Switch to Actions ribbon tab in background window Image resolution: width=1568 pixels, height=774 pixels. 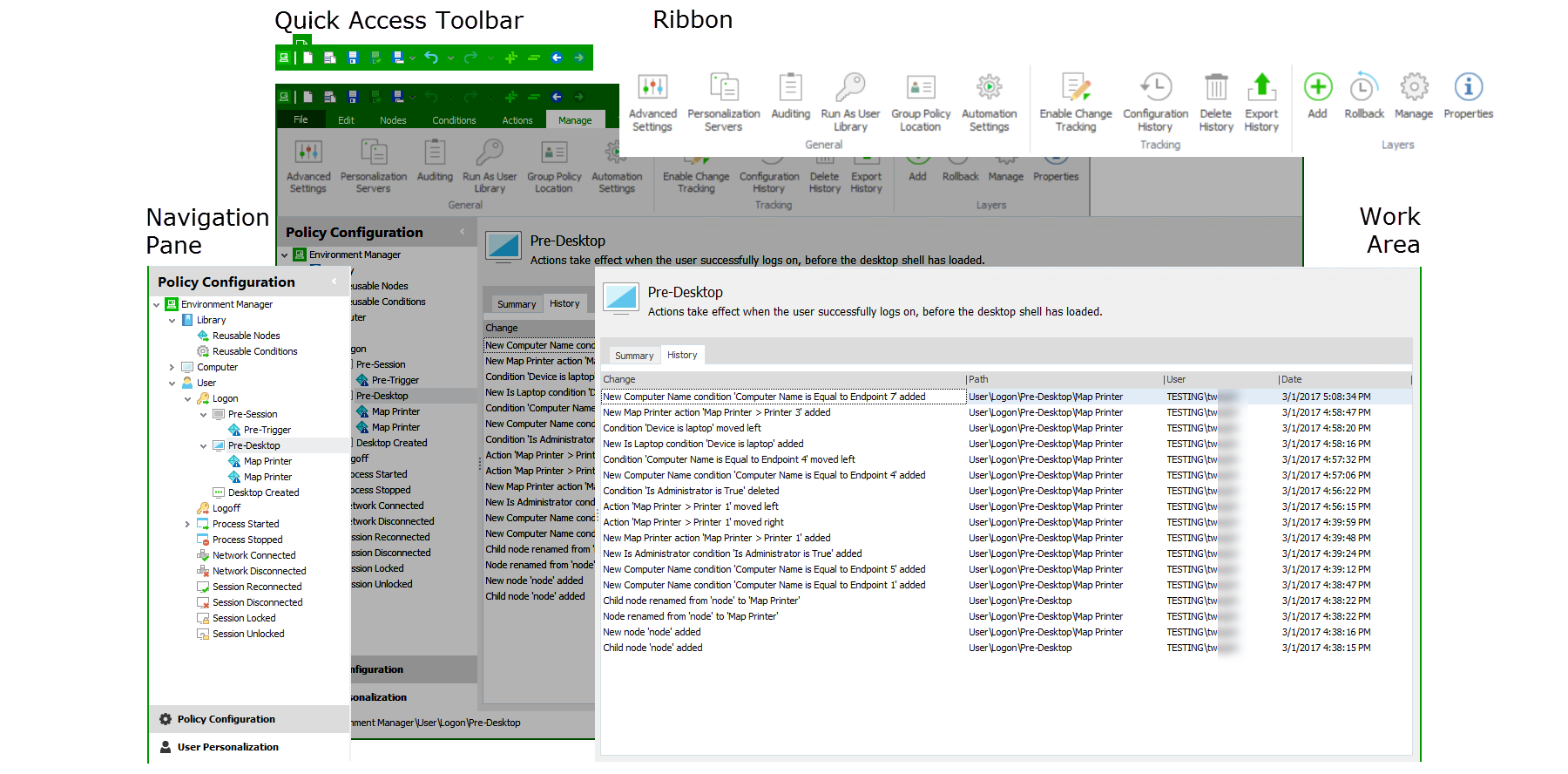click(517, 120)
